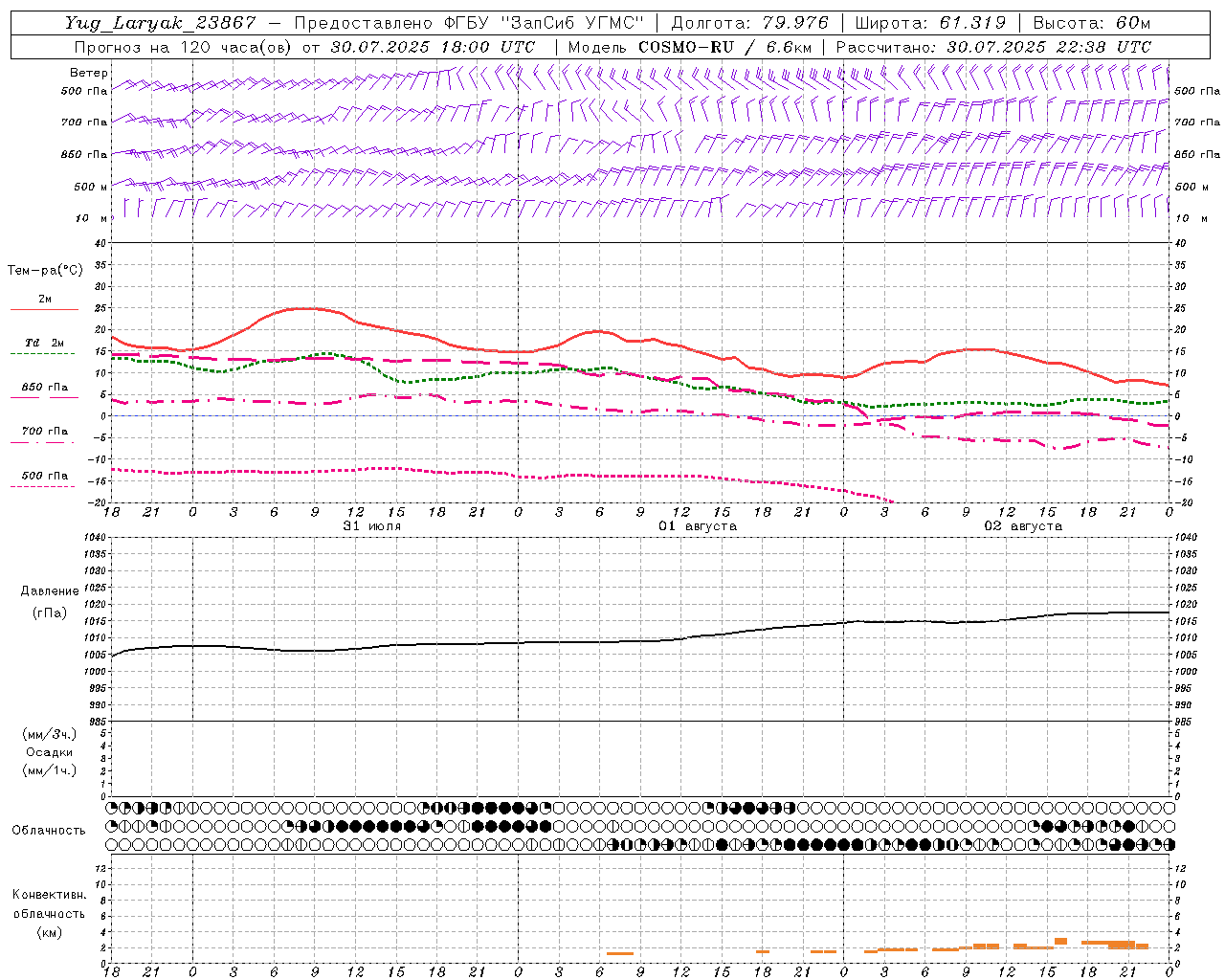Click the station title Yug_Laryak_23867

click(160, 23)
